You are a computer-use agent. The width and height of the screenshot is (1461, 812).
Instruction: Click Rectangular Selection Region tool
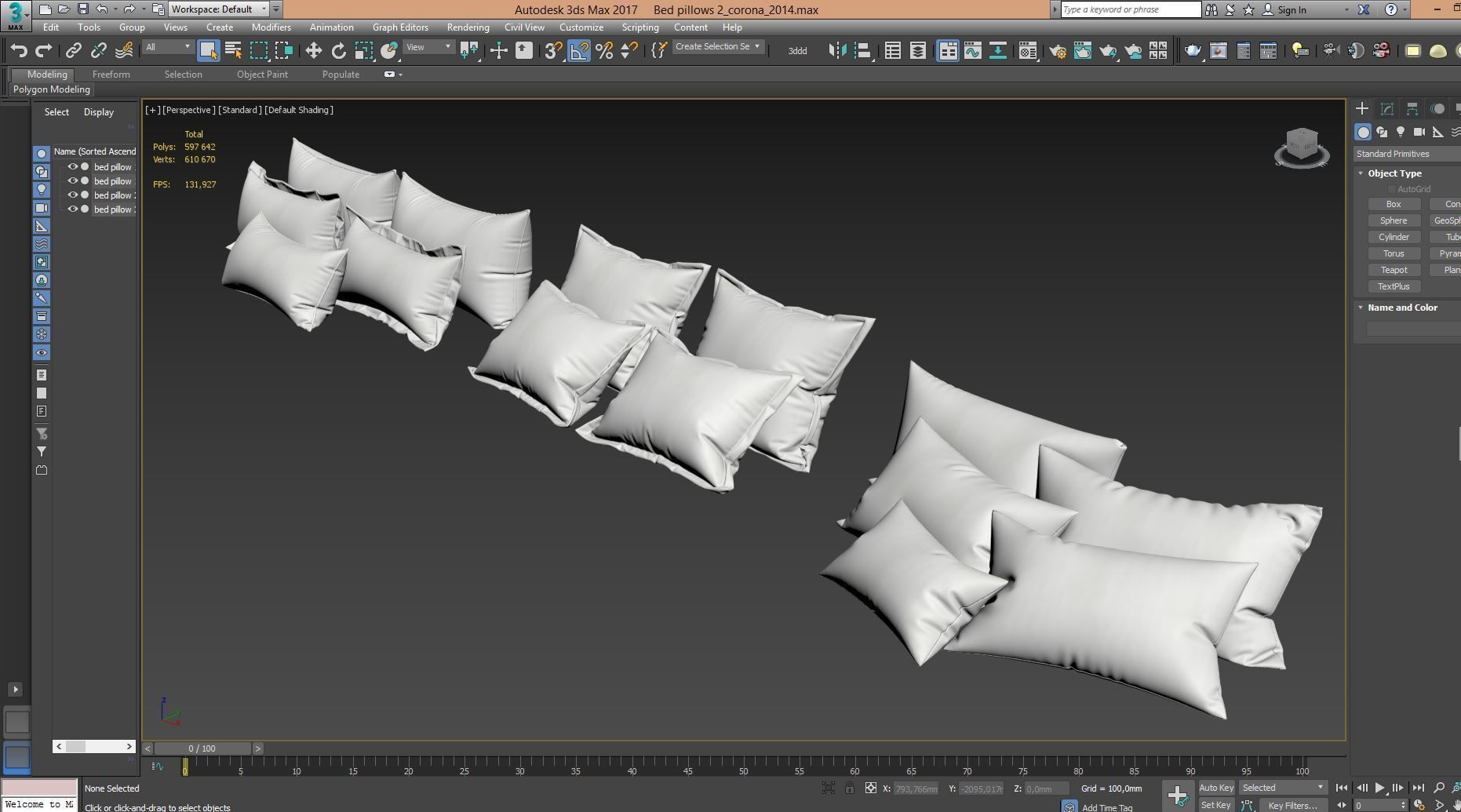(x=259, y=51)
